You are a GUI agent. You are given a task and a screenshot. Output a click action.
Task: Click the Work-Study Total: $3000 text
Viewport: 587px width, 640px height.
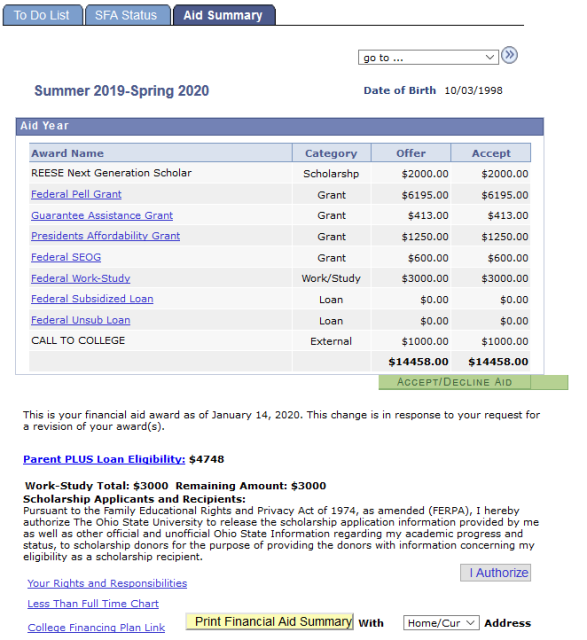pos(97,486)
